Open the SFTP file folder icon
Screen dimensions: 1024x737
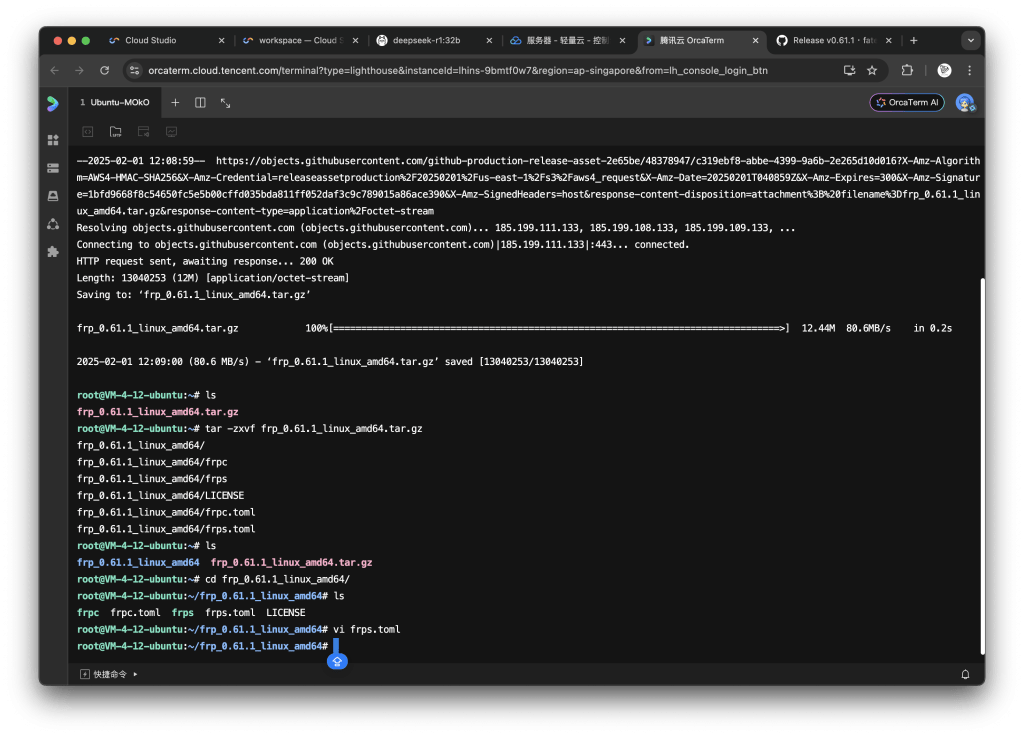coord(116,132)
